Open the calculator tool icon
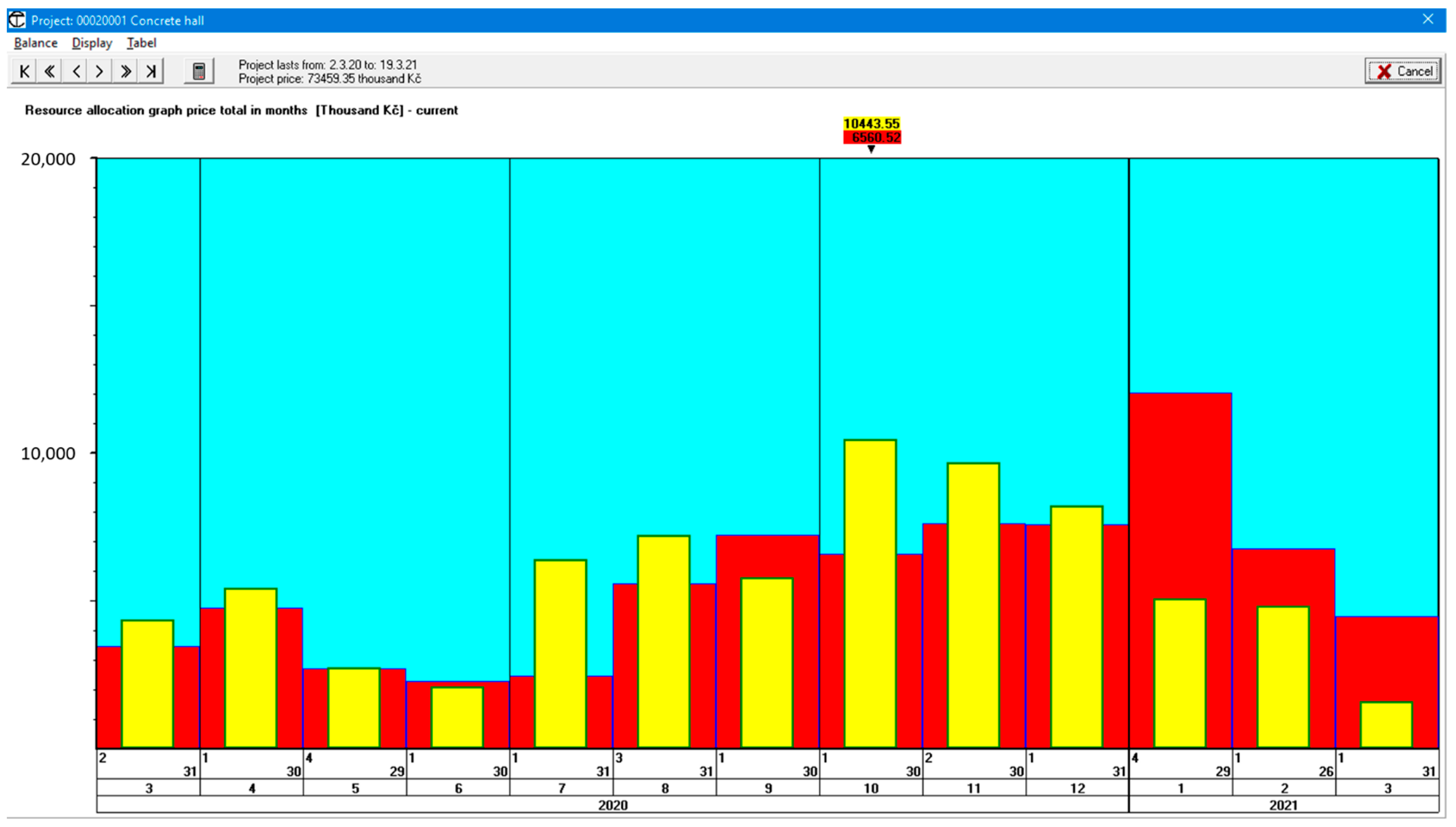1456x827 pixels. click(199, 71)
